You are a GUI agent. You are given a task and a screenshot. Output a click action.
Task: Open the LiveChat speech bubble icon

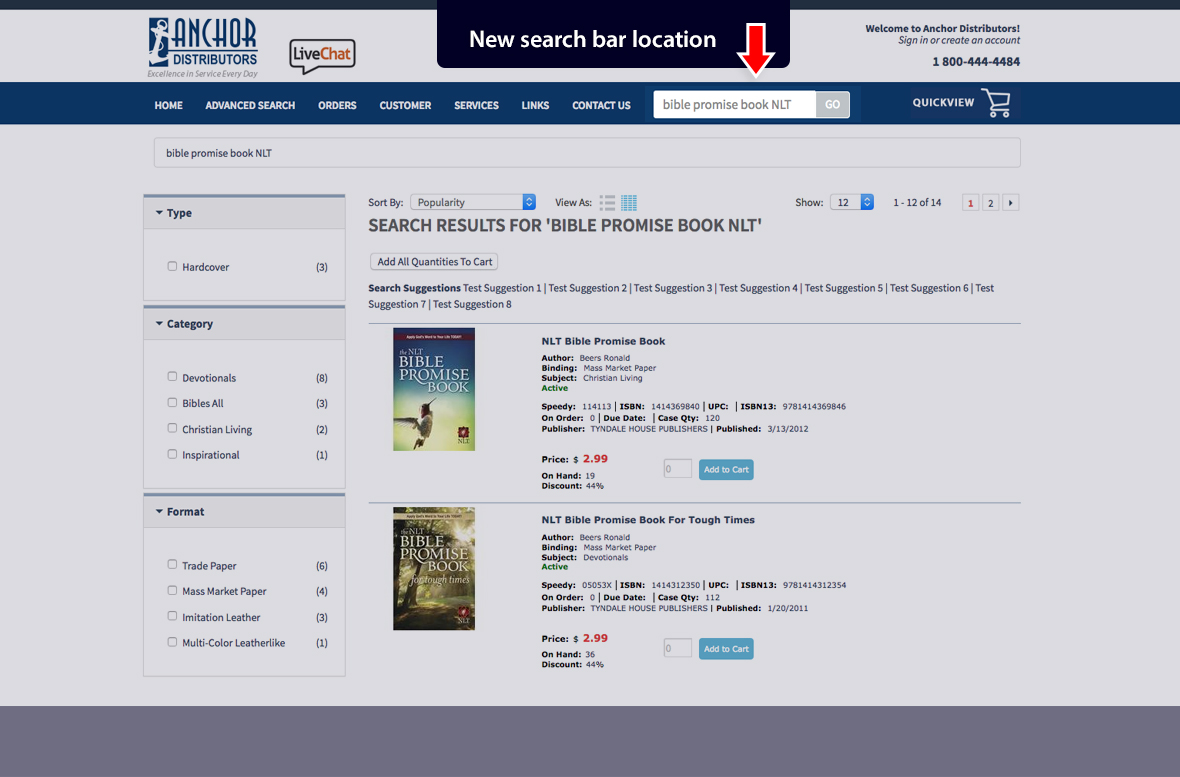tap(322, 56)
